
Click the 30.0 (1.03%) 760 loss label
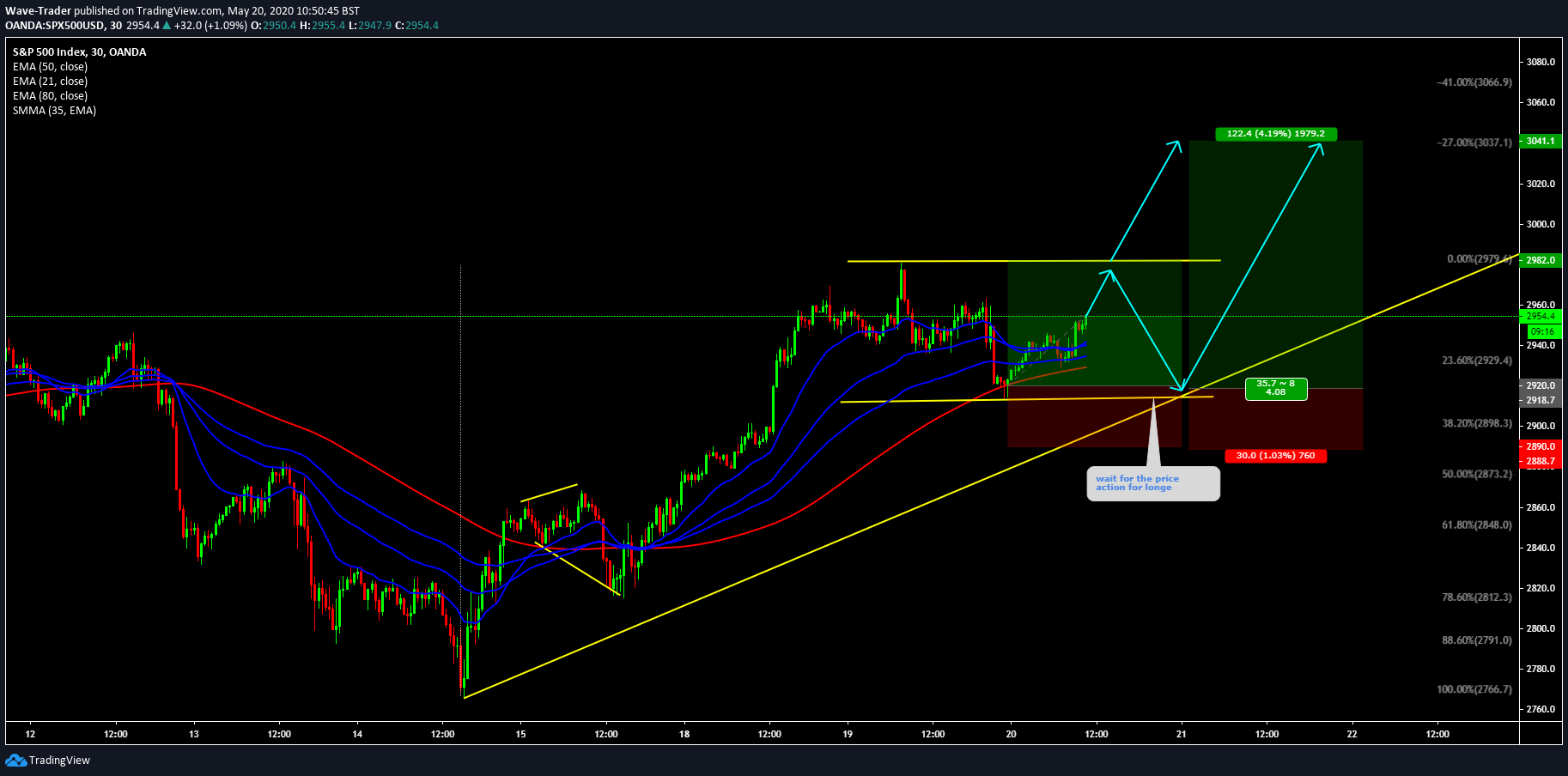coord(1276,456)
